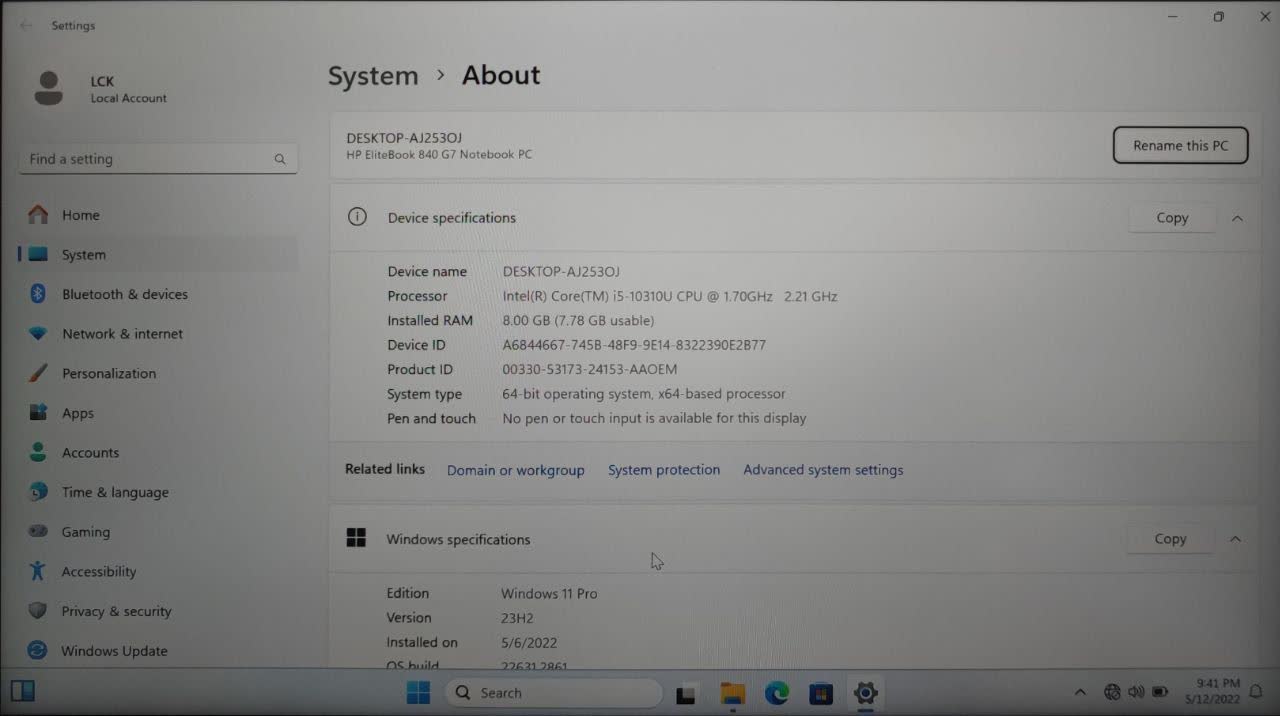The height and width of the screenshot is (716, 1280).
Task: Open Accessibility settings
Action: click(98, 572)
